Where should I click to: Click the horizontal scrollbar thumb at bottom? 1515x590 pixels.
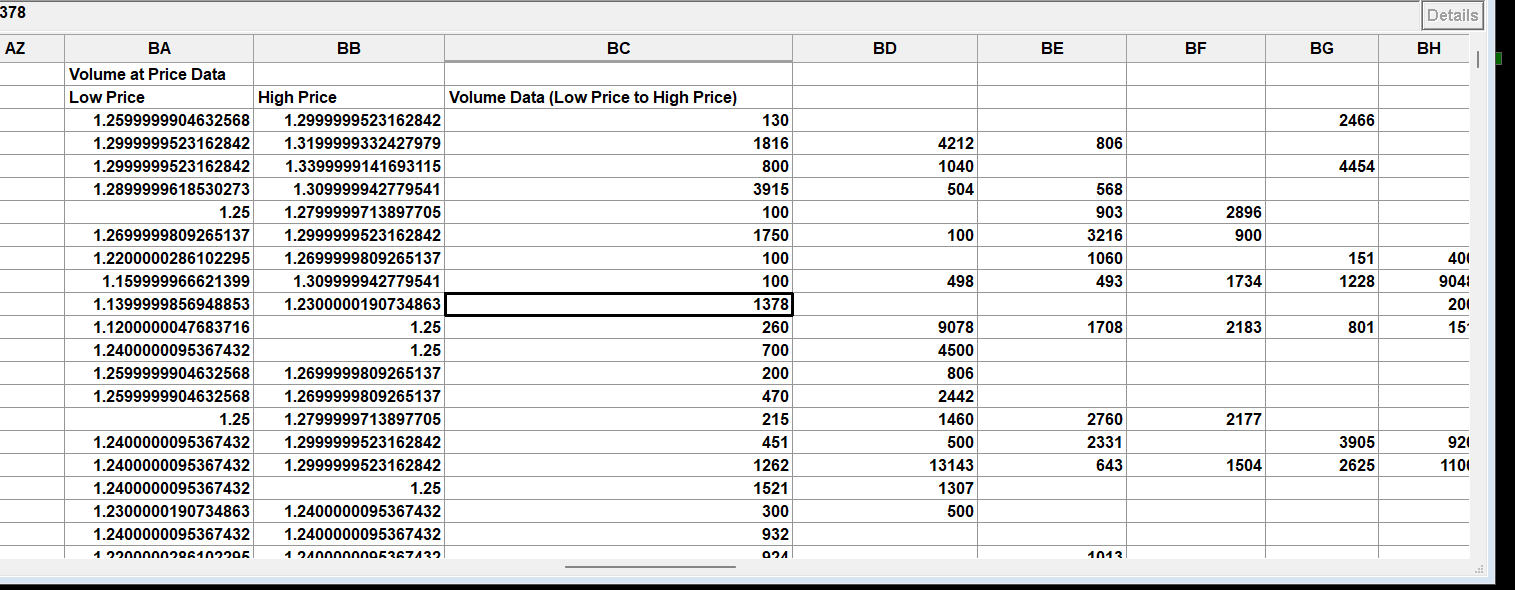[650, 567]
